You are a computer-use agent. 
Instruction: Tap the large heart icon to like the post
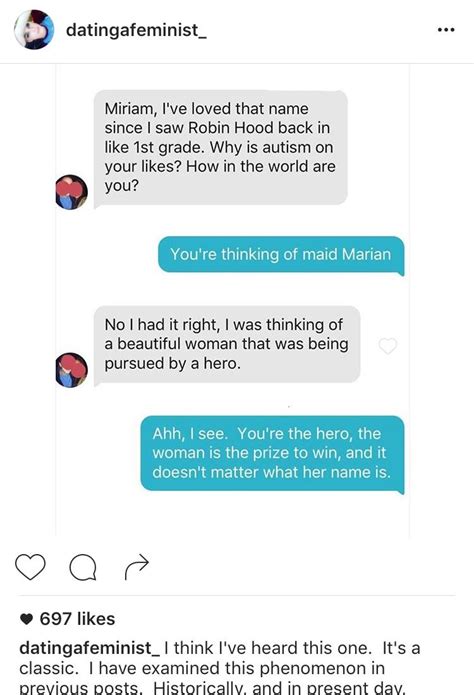(x=30, y=566)
